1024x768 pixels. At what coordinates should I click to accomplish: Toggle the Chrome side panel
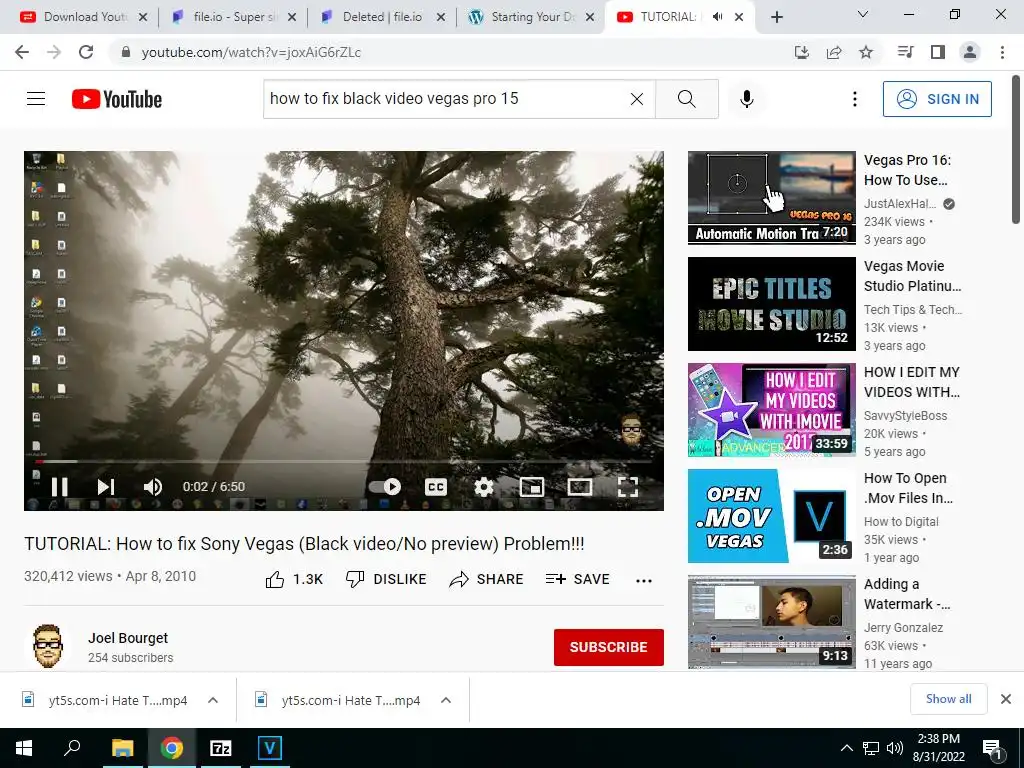point(938,52)
